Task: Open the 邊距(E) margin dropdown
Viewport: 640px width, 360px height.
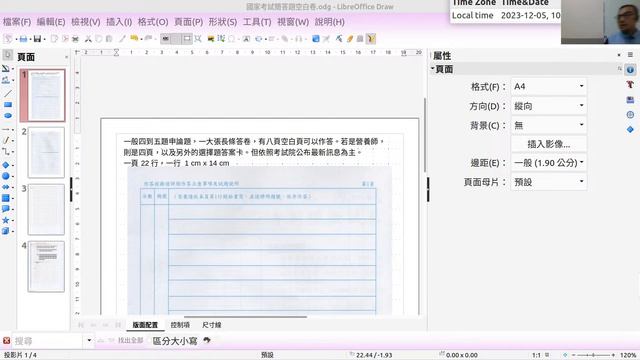Action: click(x=549, y=163)
